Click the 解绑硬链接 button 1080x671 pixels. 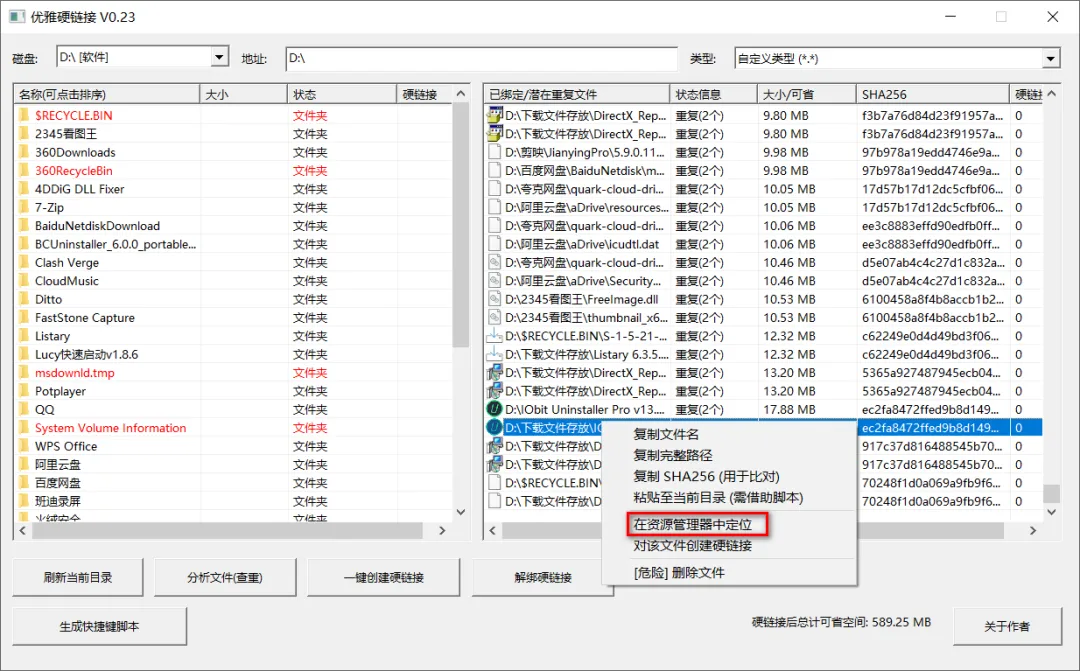point(543,577)
